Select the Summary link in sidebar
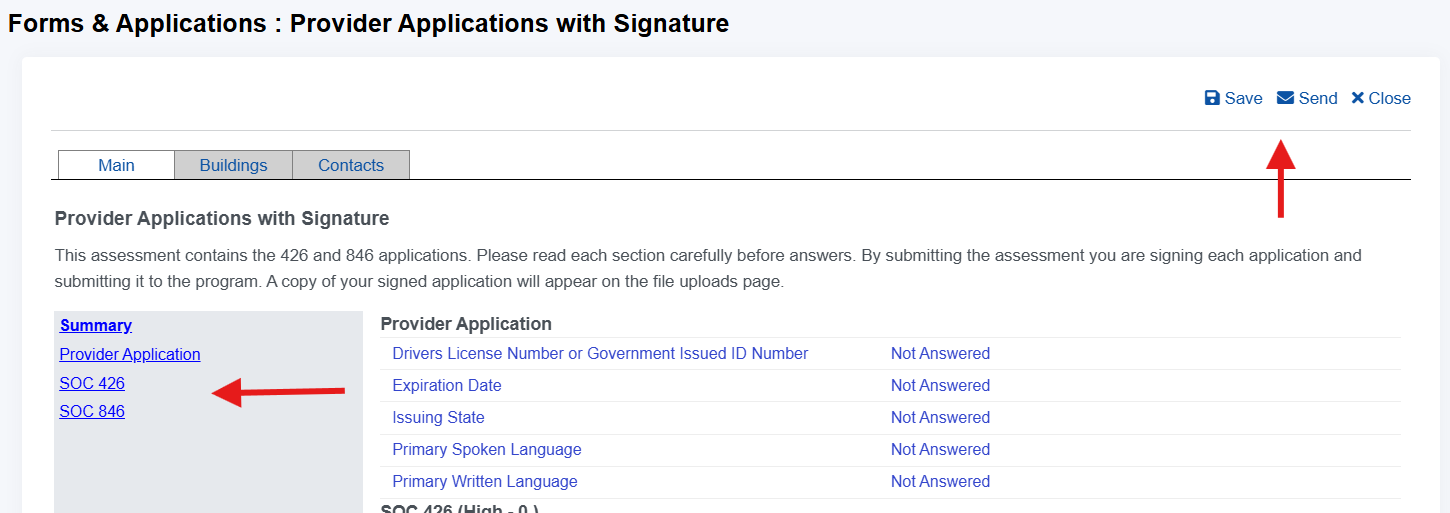1450x513 pixels. pyautogui.click(x=96, y=325)
